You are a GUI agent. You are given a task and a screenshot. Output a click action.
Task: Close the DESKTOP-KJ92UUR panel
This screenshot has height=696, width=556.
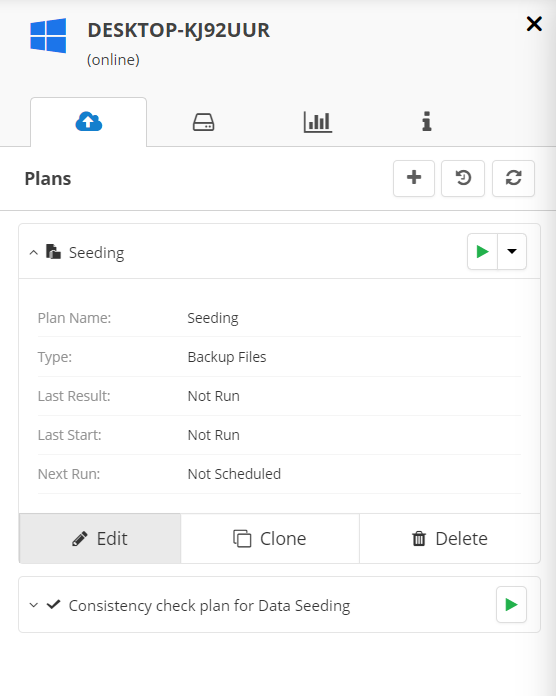click(x=534, y=24)
